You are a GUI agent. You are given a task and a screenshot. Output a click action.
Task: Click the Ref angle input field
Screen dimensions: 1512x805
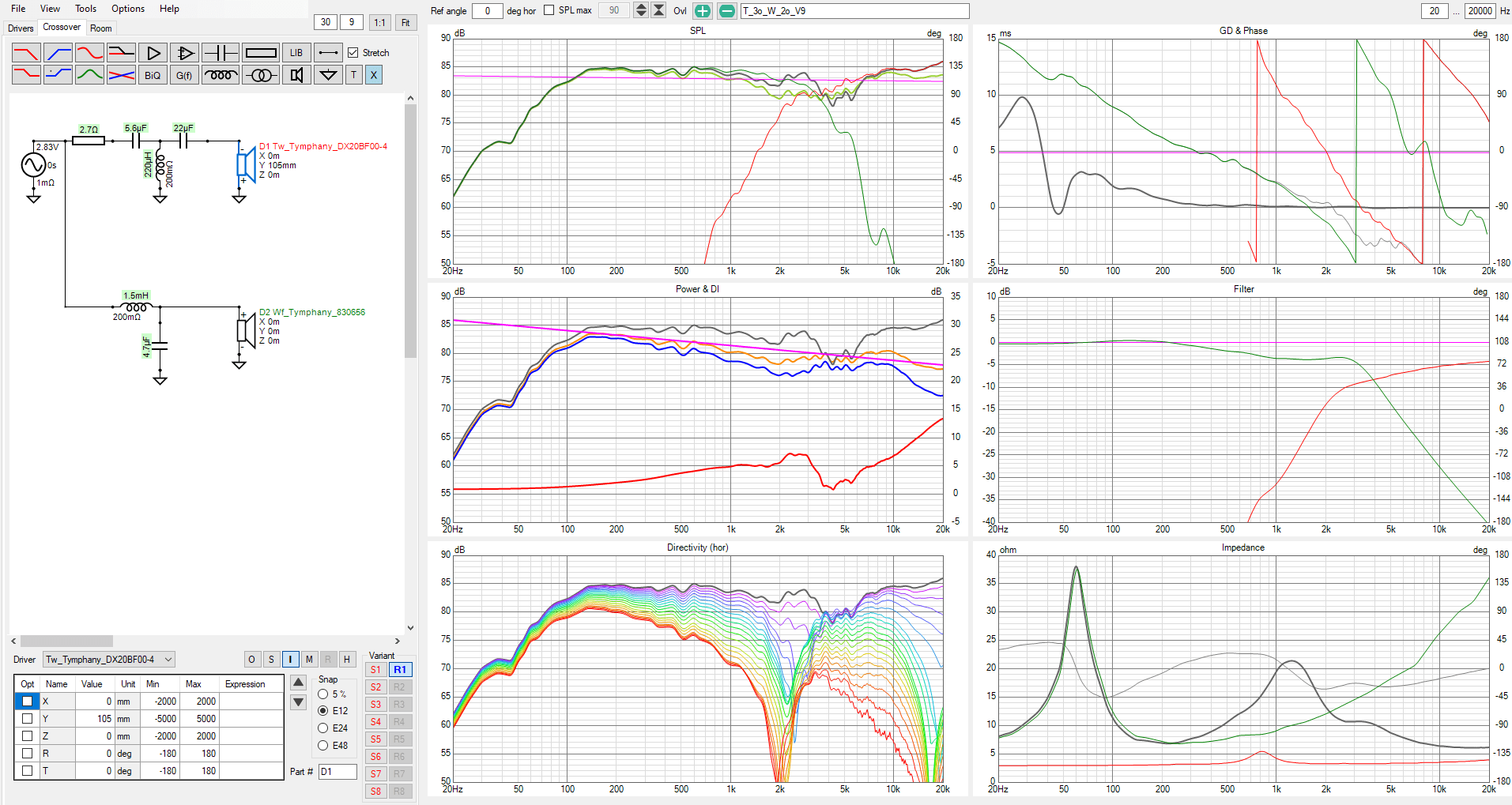487,11
